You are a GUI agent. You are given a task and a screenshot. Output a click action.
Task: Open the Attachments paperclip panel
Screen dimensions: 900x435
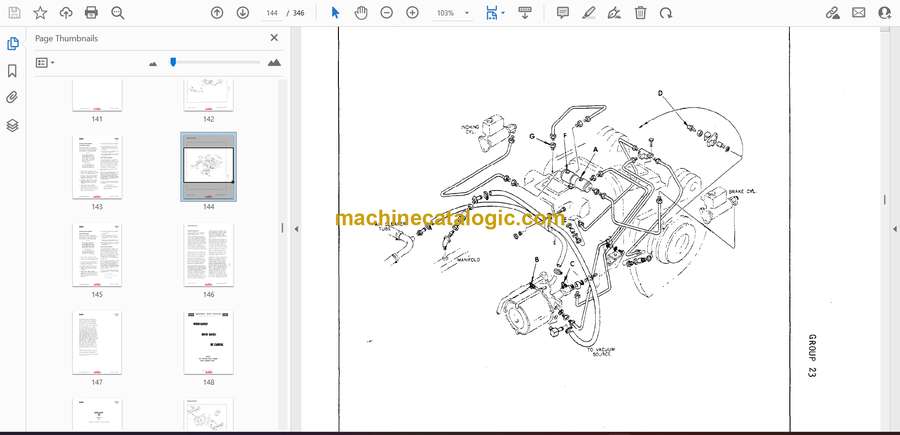point(13,98)
